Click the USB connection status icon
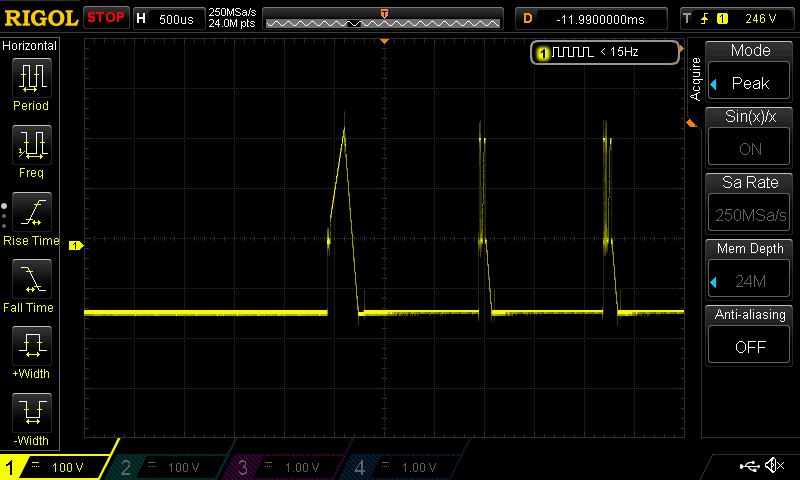The width and height of the screenshot is (800, 480). tap(749, 465)
